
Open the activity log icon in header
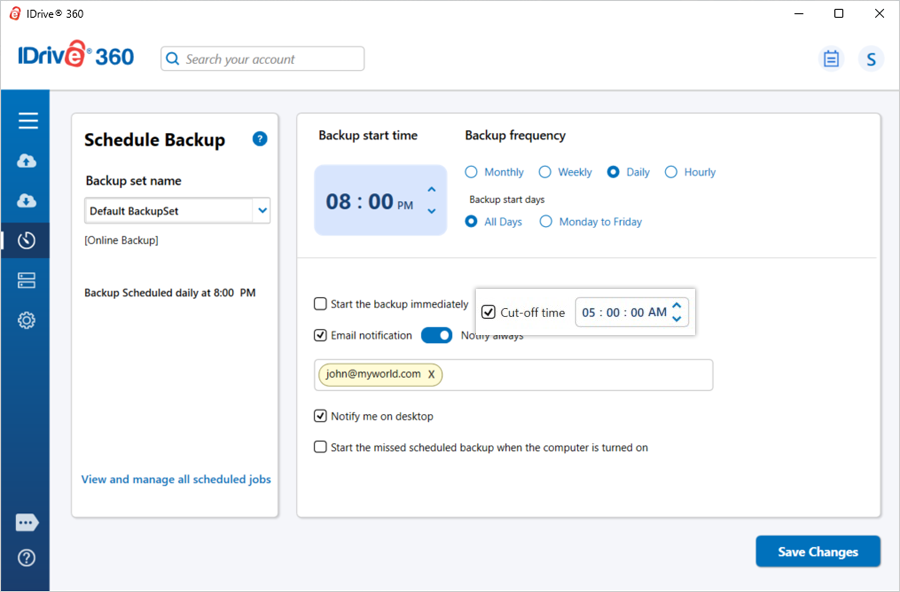coord(831,59)
